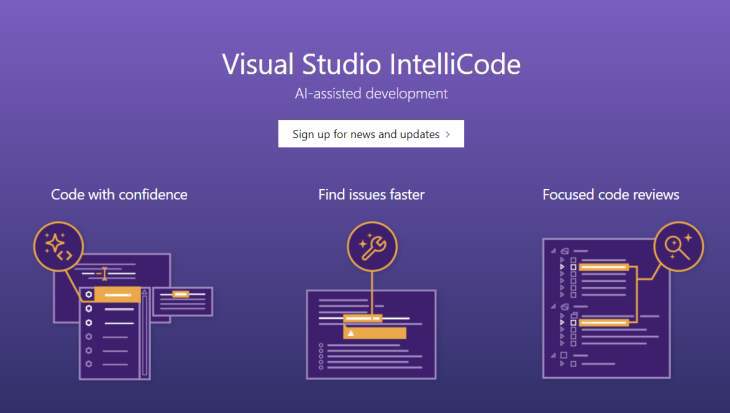
Task: Select the Focused code reviews heading
Action: pos(611,195)
